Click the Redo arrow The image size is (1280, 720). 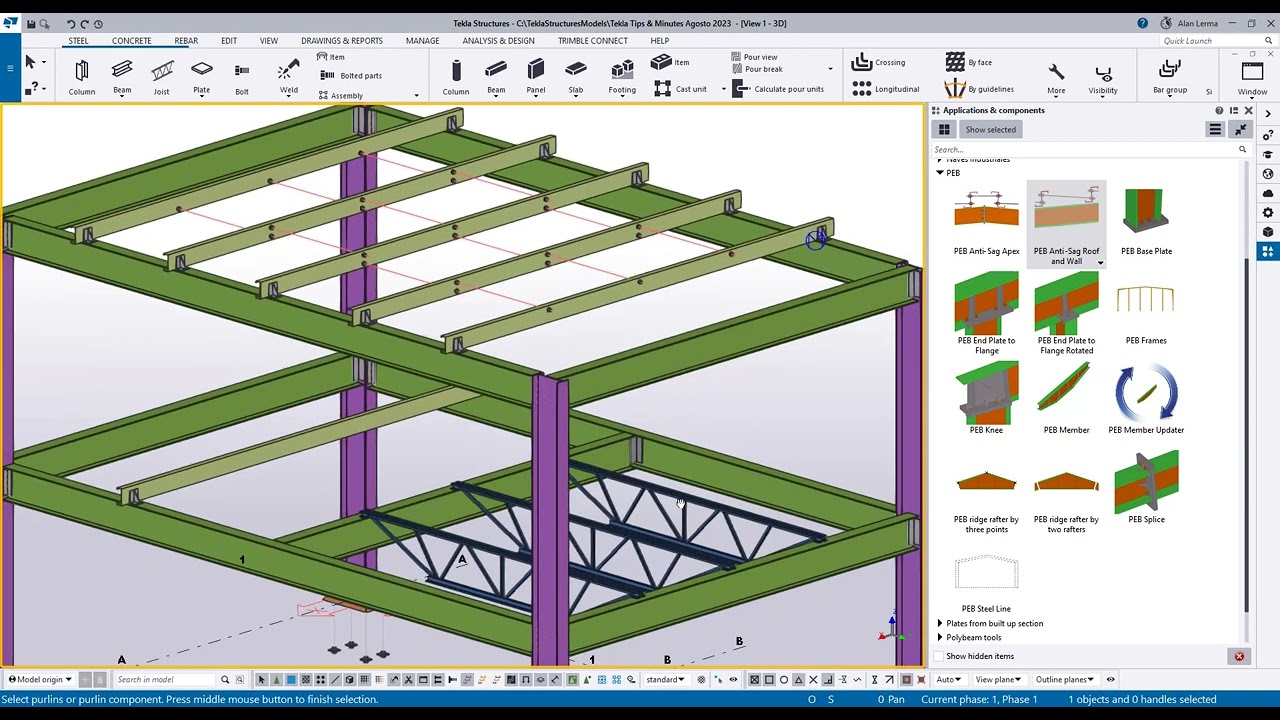84,24
